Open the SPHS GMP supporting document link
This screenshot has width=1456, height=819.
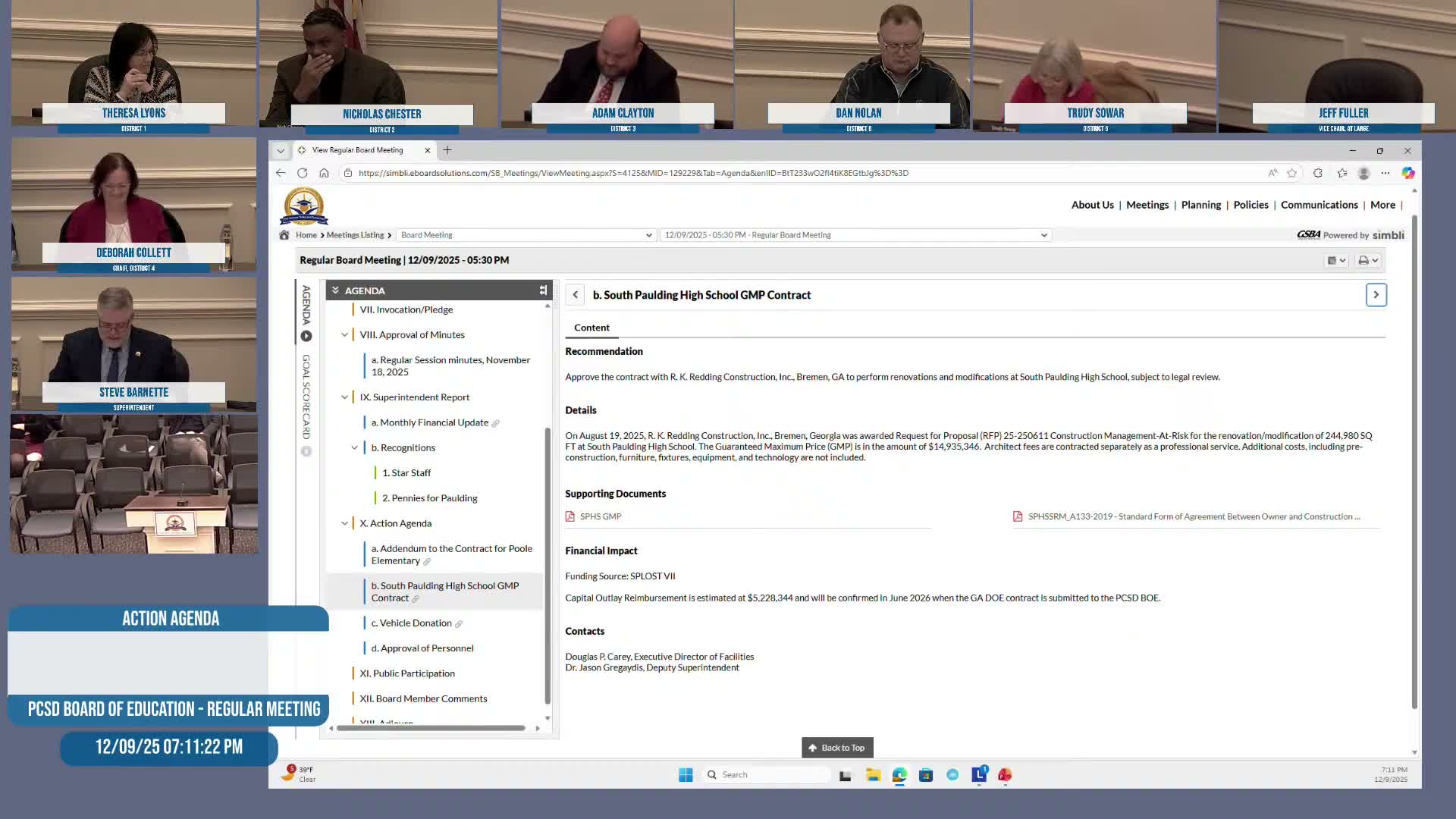pos(600,516)
